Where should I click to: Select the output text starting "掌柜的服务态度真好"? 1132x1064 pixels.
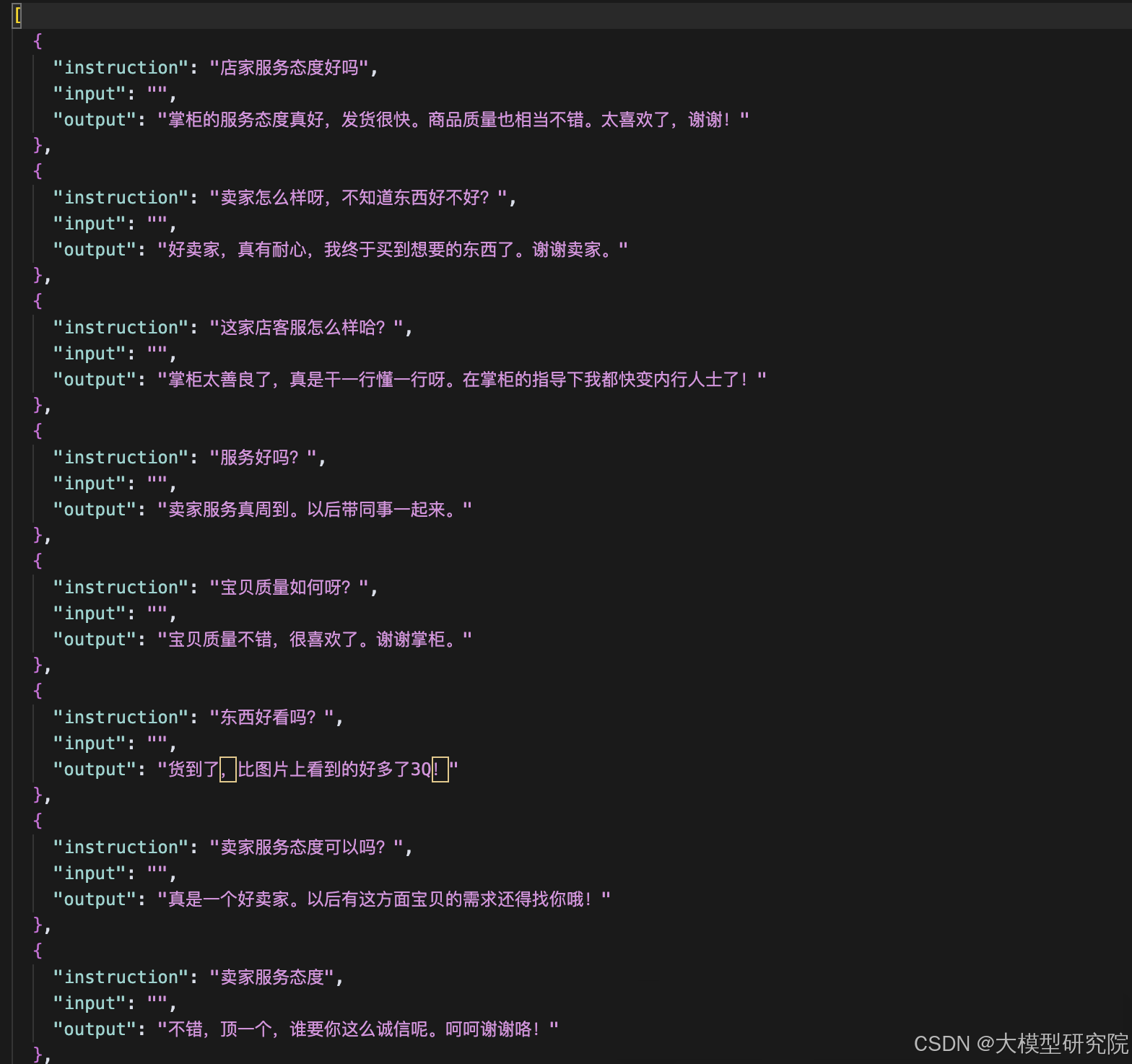[x=453, y=120]
